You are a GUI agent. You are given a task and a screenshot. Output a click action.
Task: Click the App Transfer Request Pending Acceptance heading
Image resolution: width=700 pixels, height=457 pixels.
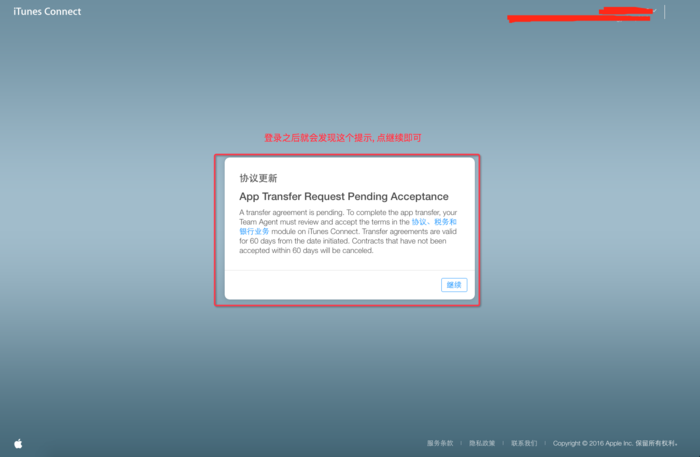pos(343,197)
